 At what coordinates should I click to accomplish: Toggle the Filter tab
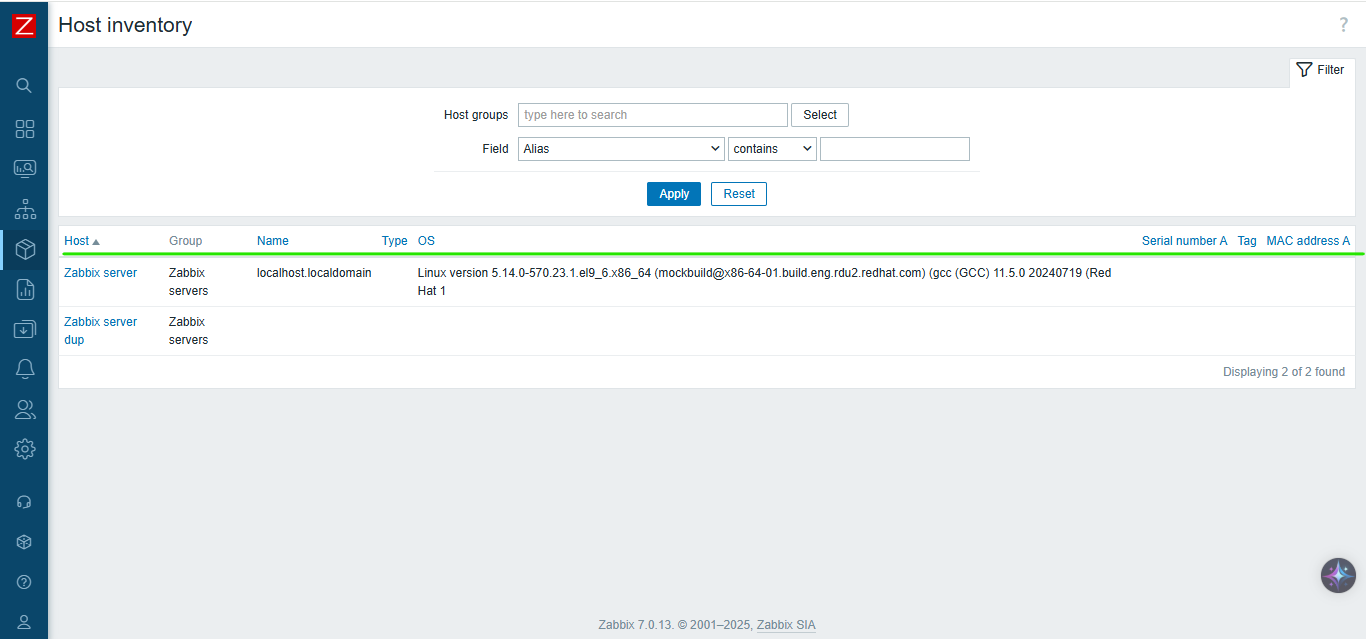pos(1321,70)
